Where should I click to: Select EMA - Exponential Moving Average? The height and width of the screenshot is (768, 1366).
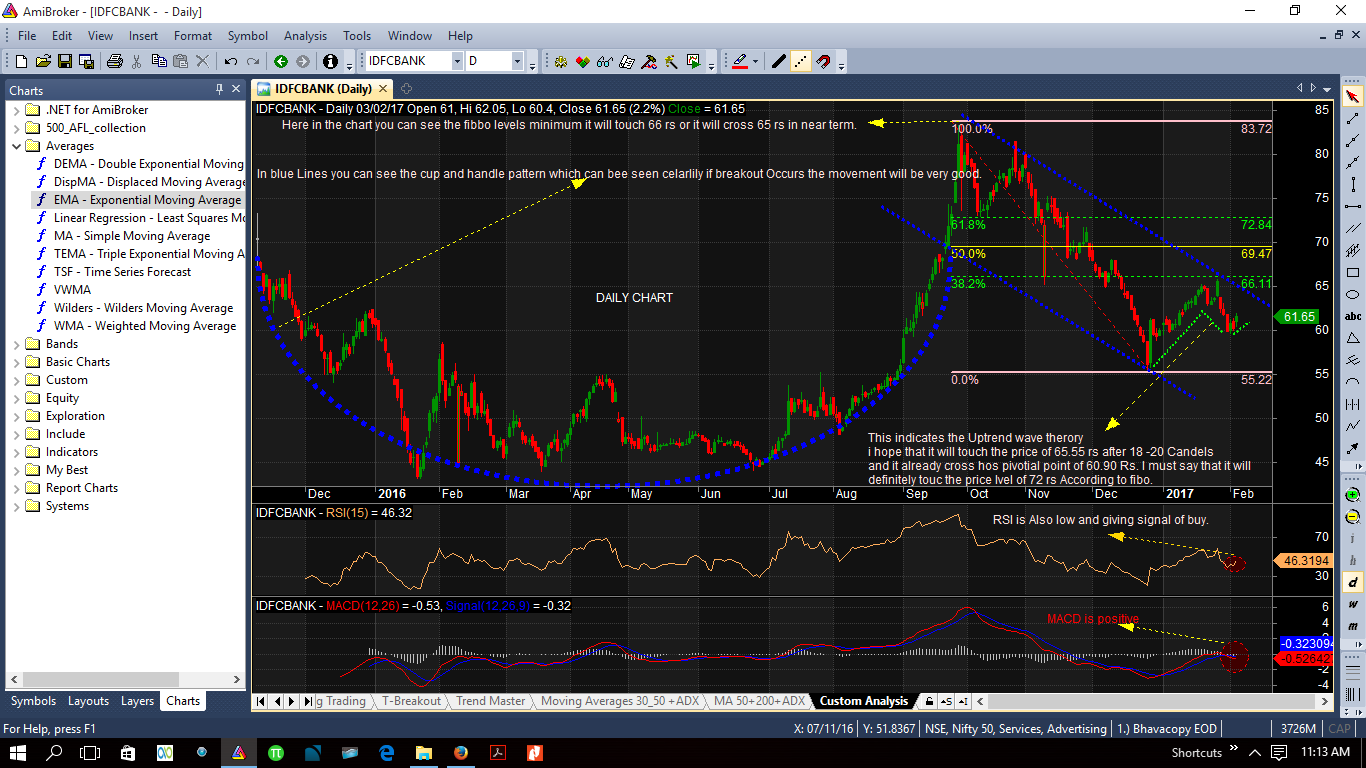tap(147, 200)
